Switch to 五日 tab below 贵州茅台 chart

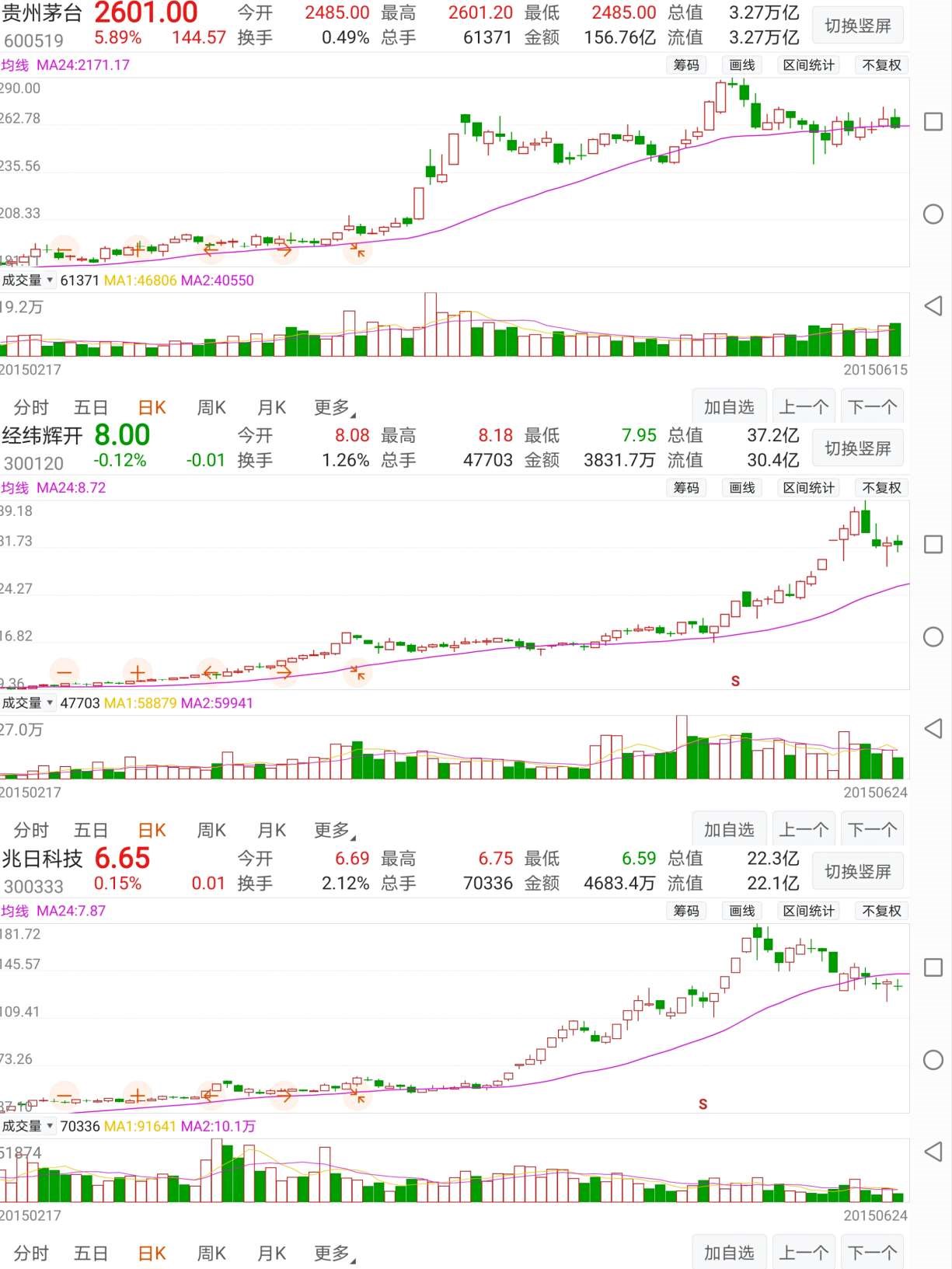[x=91, y=407]
